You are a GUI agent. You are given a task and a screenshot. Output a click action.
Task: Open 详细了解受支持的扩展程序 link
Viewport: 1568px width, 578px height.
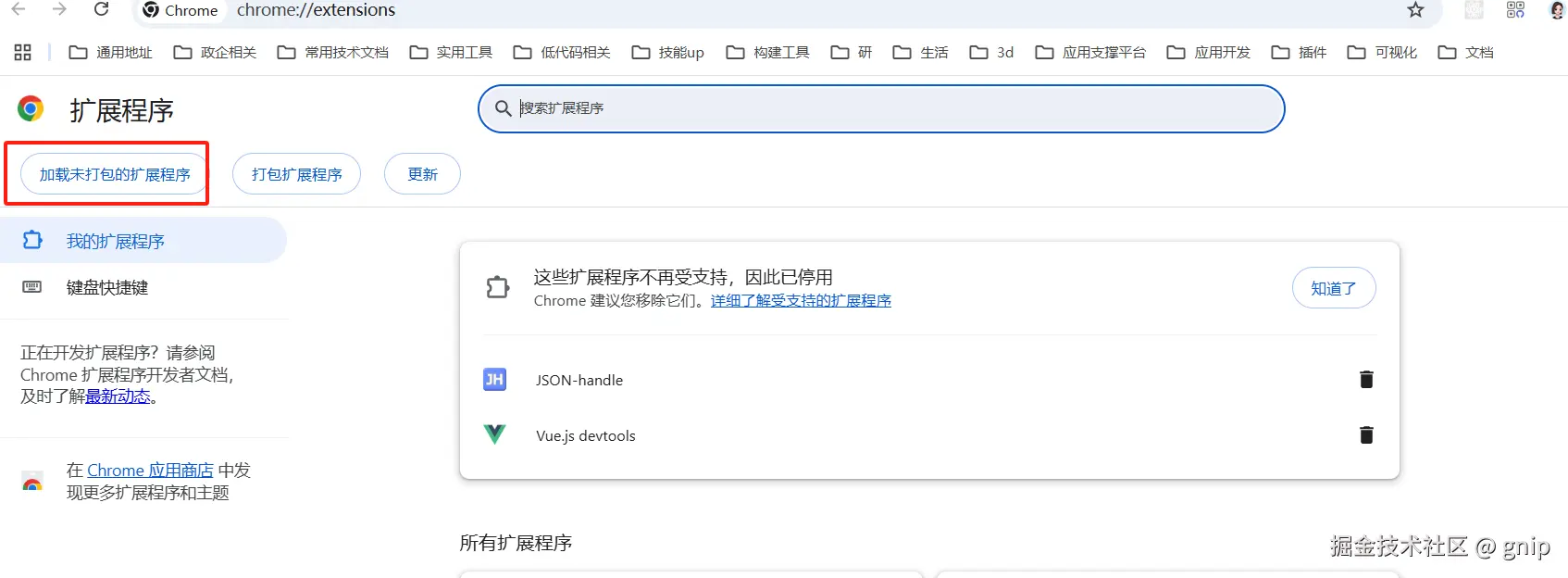[x=801, y=301]
